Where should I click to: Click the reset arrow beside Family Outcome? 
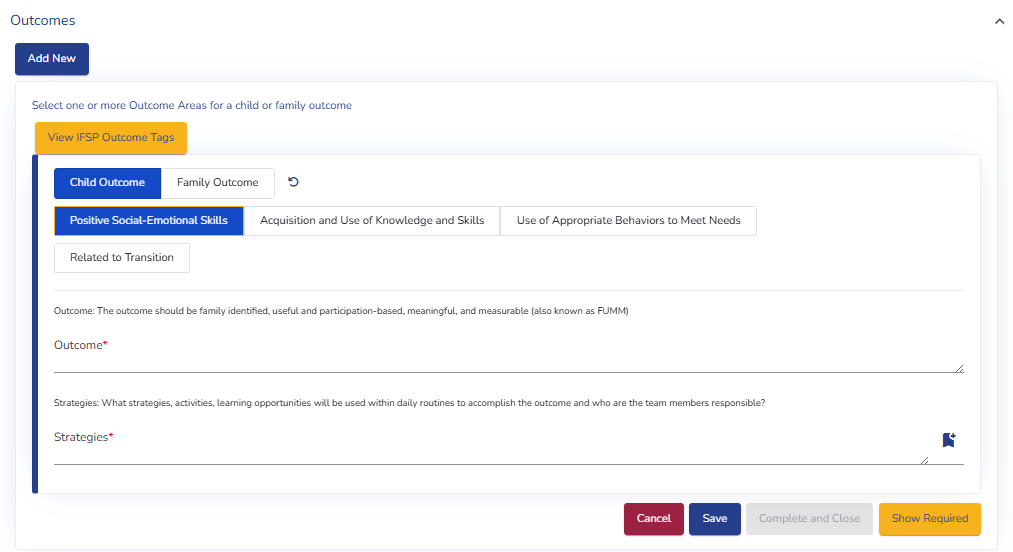(x=293, y=182)
